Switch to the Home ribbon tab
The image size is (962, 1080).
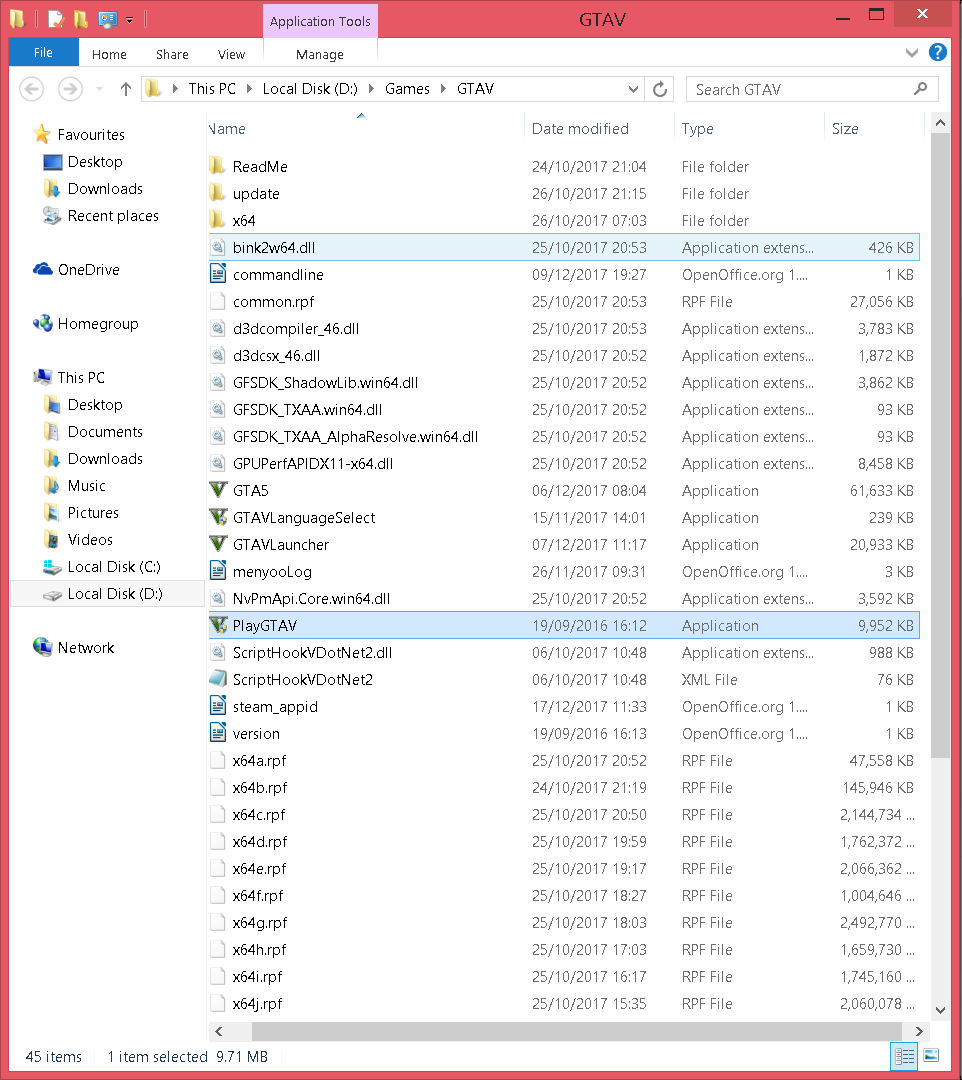[109, 54]
